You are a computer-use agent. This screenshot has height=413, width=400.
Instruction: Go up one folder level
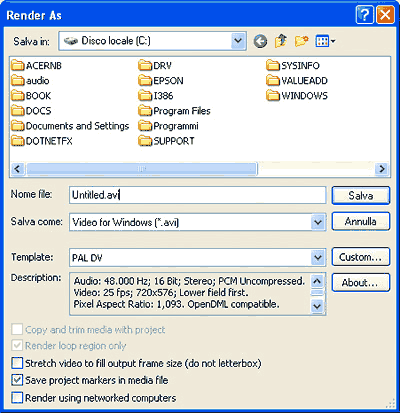pos(281,41)
